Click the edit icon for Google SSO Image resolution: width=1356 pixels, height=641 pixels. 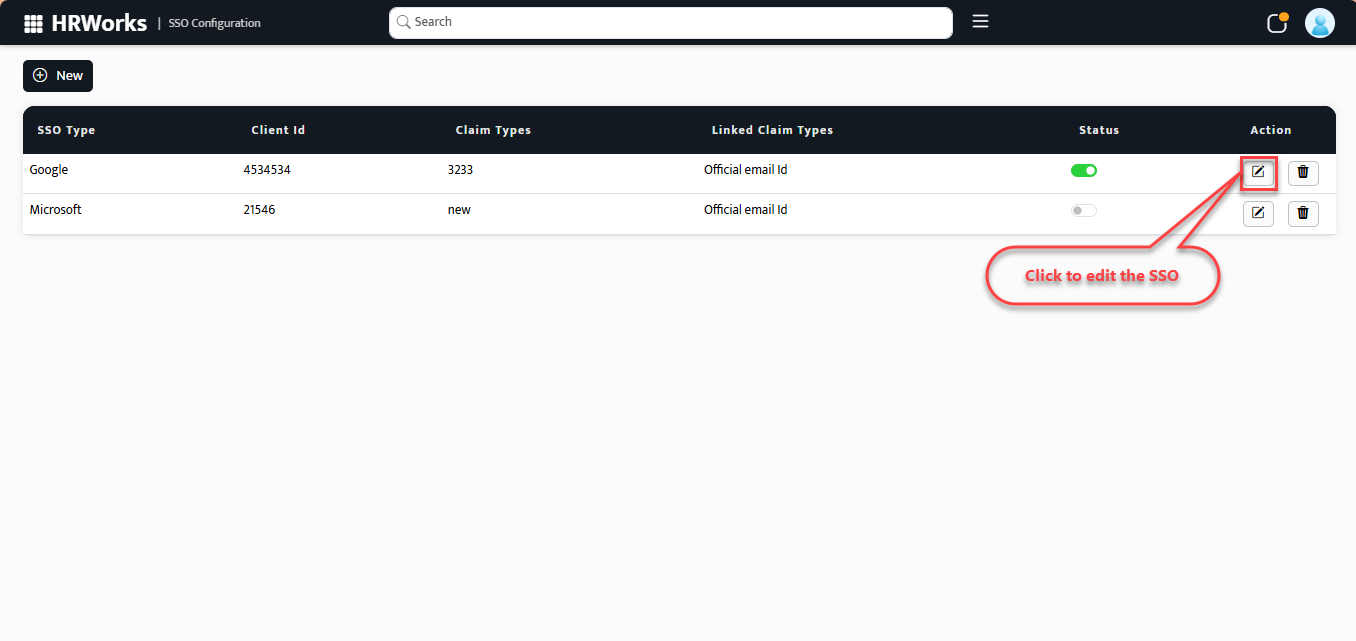pyautogui.click(x=1258, y=172)
